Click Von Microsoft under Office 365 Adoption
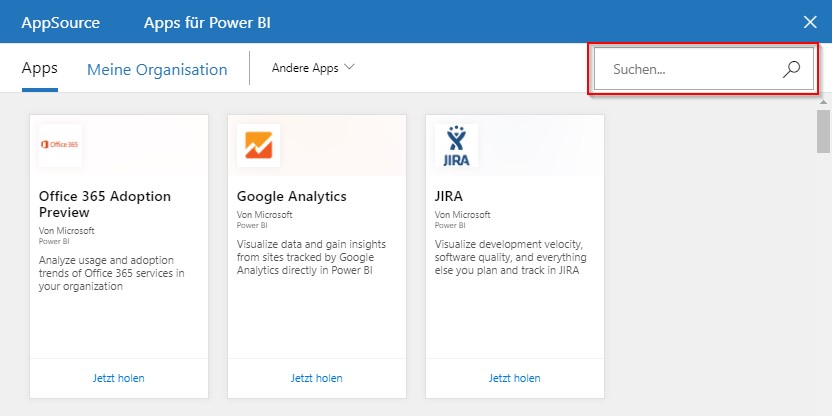 [x=66, y=231]
